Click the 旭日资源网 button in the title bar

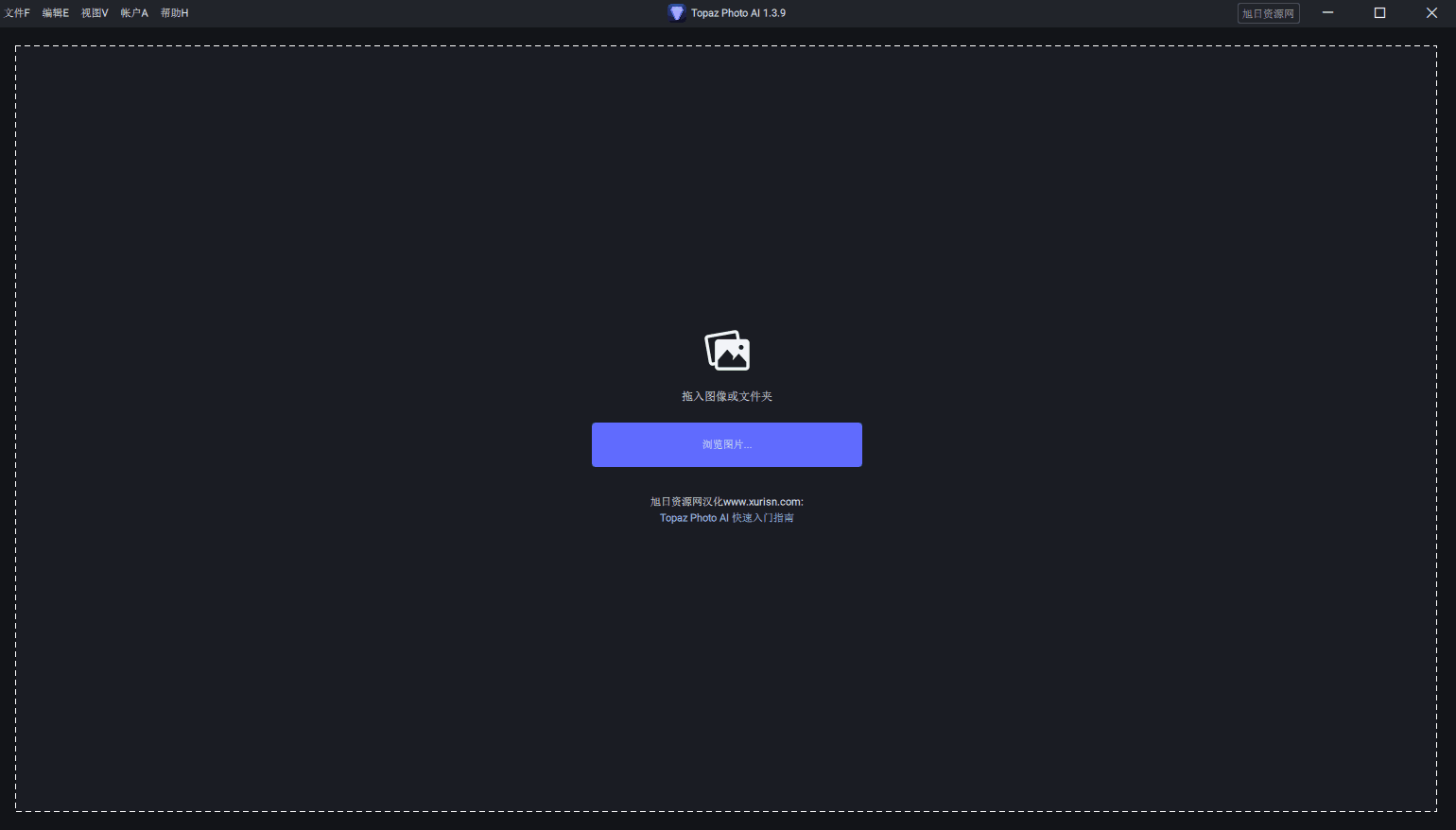click(x=1268, y=13)
